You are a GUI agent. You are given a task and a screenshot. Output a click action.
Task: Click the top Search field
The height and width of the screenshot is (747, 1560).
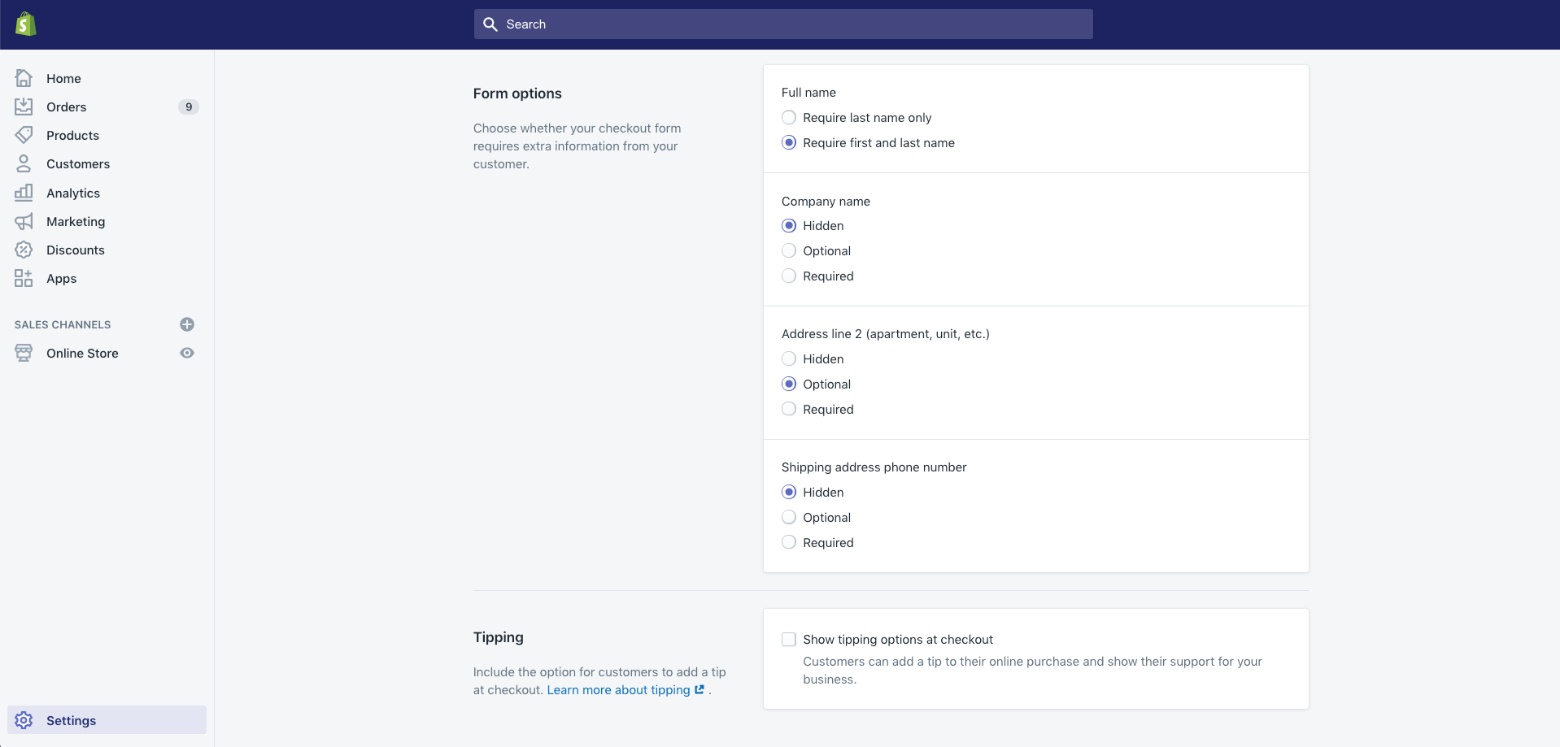(x=783, y=24)
